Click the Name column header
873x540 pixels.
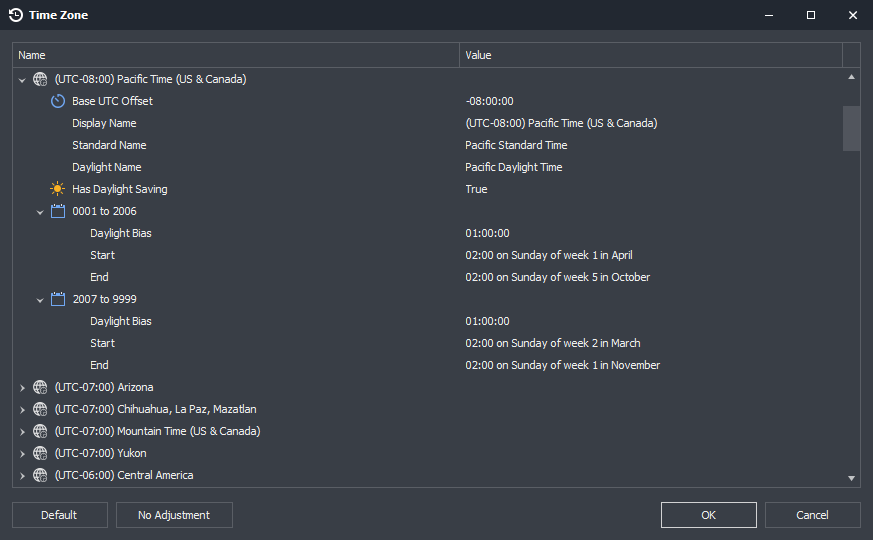(236, 55)
